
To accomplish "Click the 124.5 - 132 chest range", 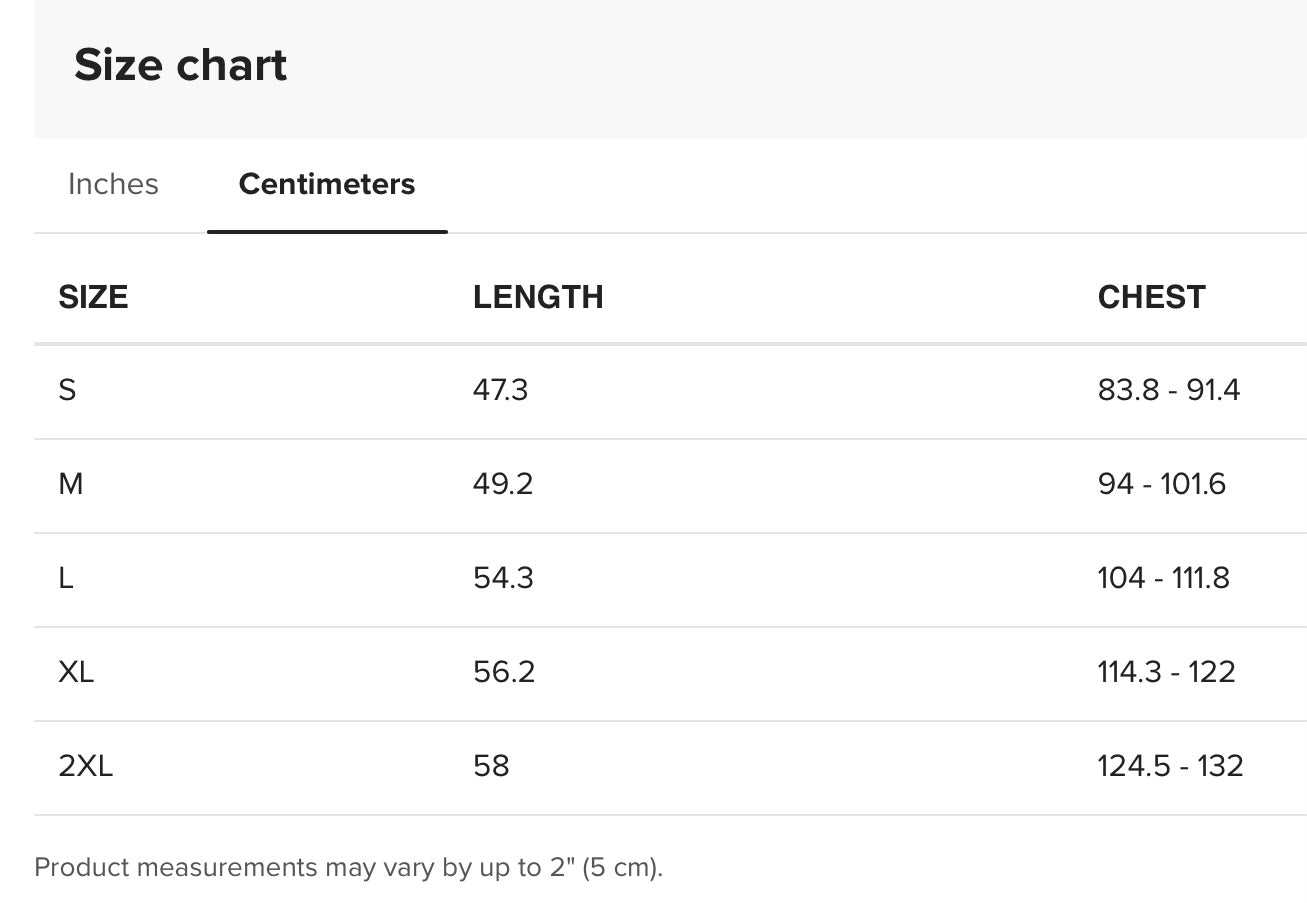I will (x=1170, y=766).
